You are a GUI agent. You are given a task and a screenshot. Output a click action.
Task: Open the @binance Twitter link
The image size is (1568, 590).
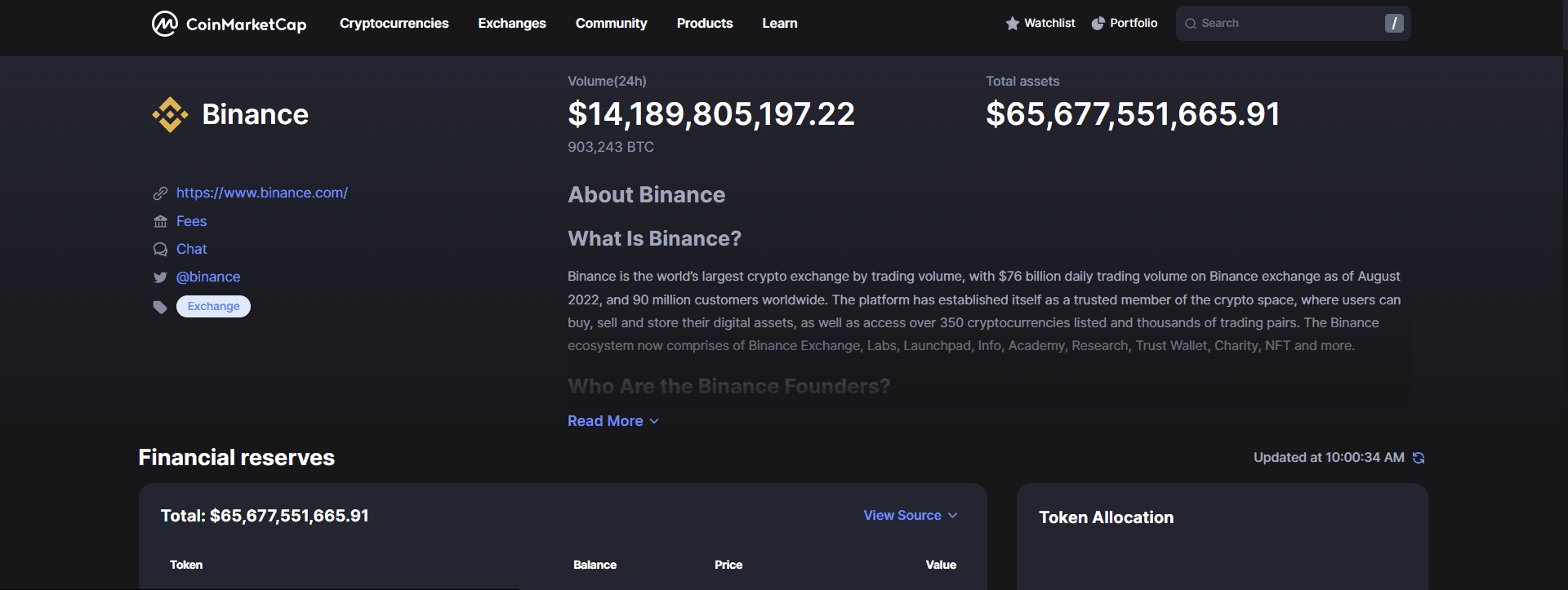click(x=208, y=277)
